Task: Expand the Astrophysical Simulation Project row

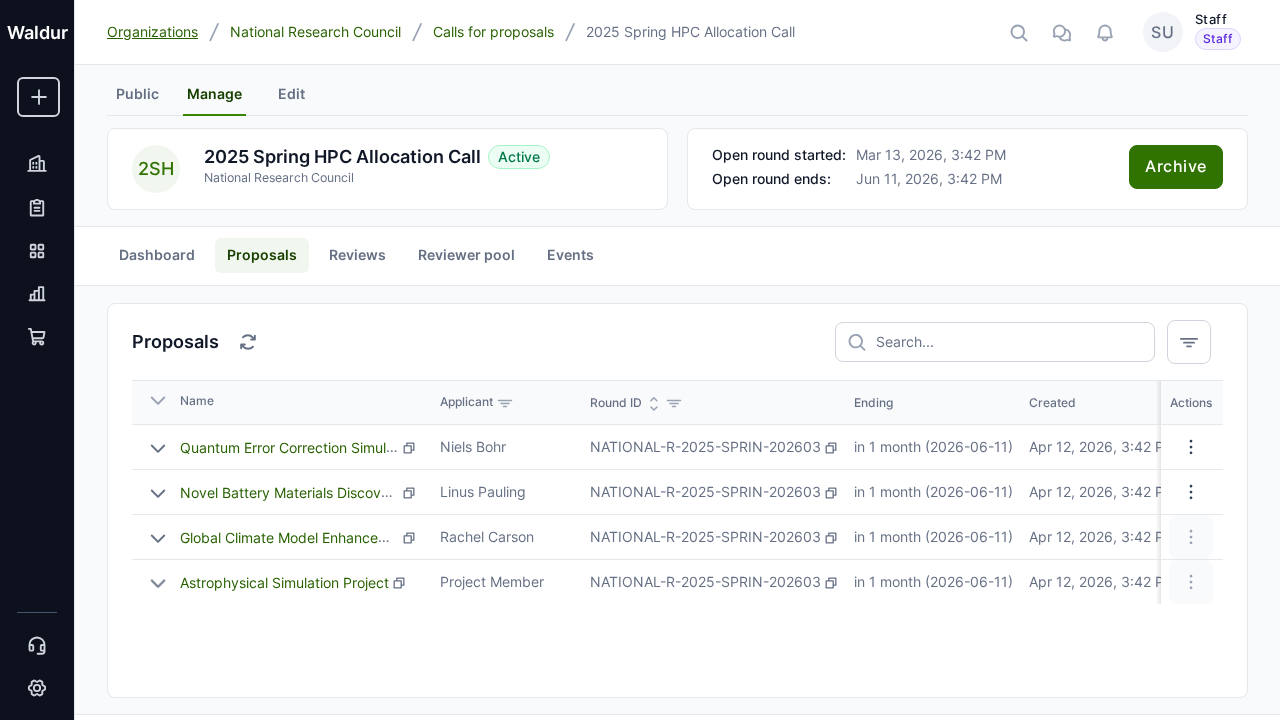Action: tap(158, 583)
